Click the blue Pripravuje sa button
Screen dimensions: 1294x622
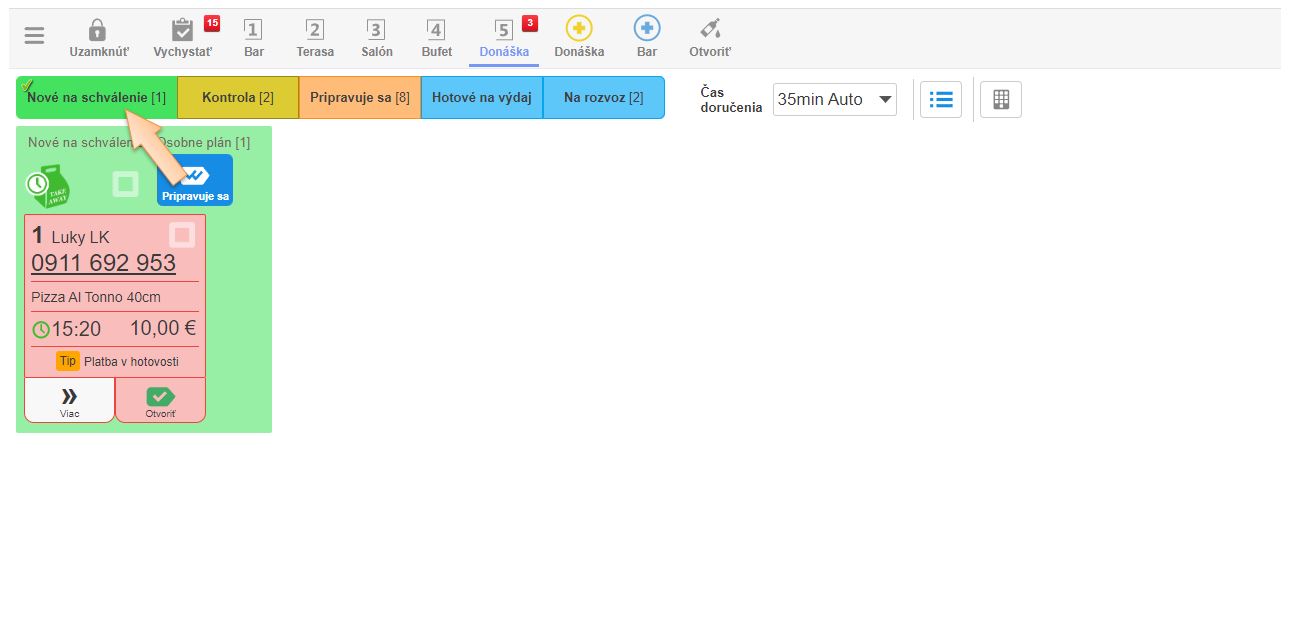pyautogui.click(x=195, y=180)
